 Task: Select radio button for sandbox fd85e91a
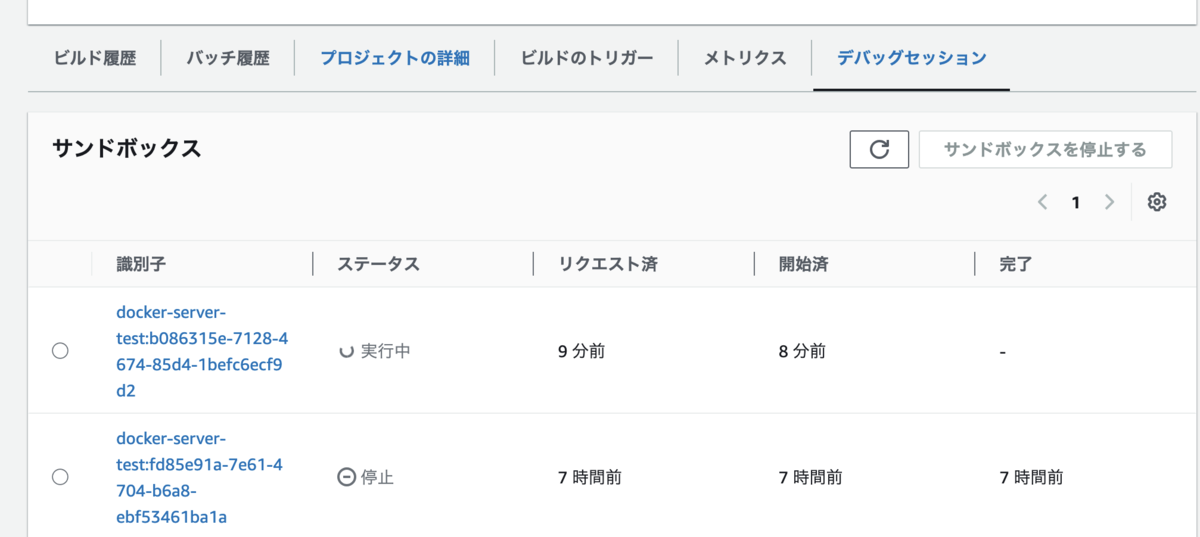click(x=60, y=477)
